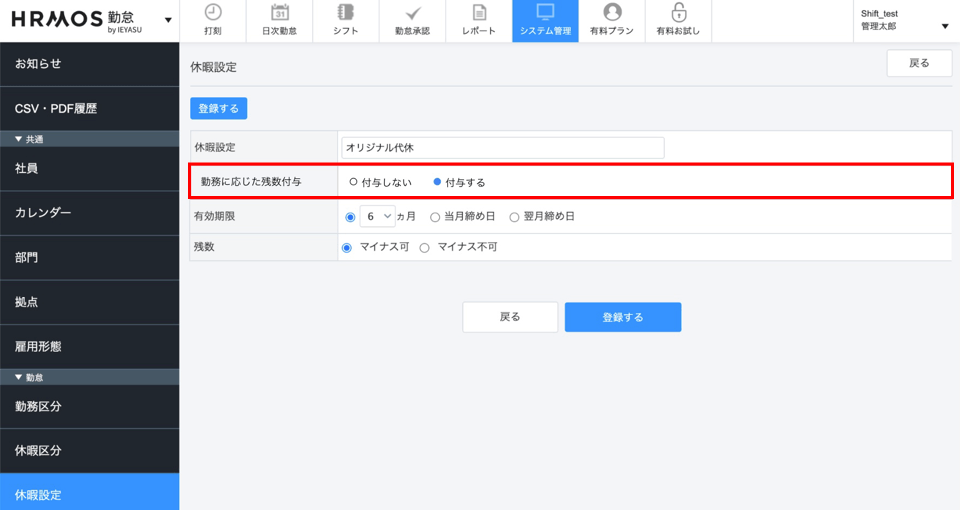Open the レポート document icon

(479, 13)
